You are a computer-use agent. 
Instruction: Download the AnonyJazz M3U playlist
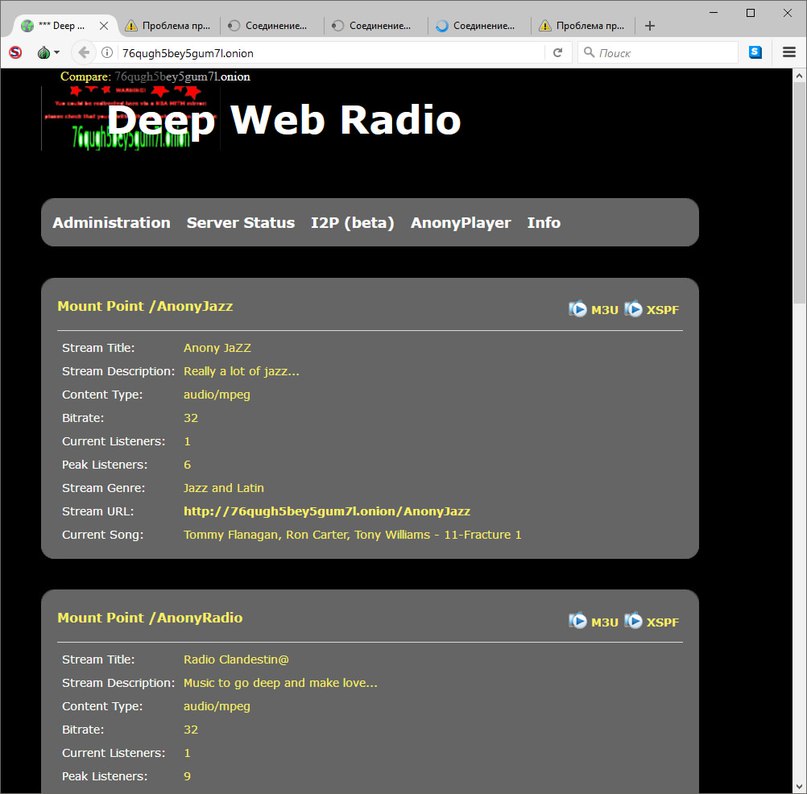click(594, 310)
